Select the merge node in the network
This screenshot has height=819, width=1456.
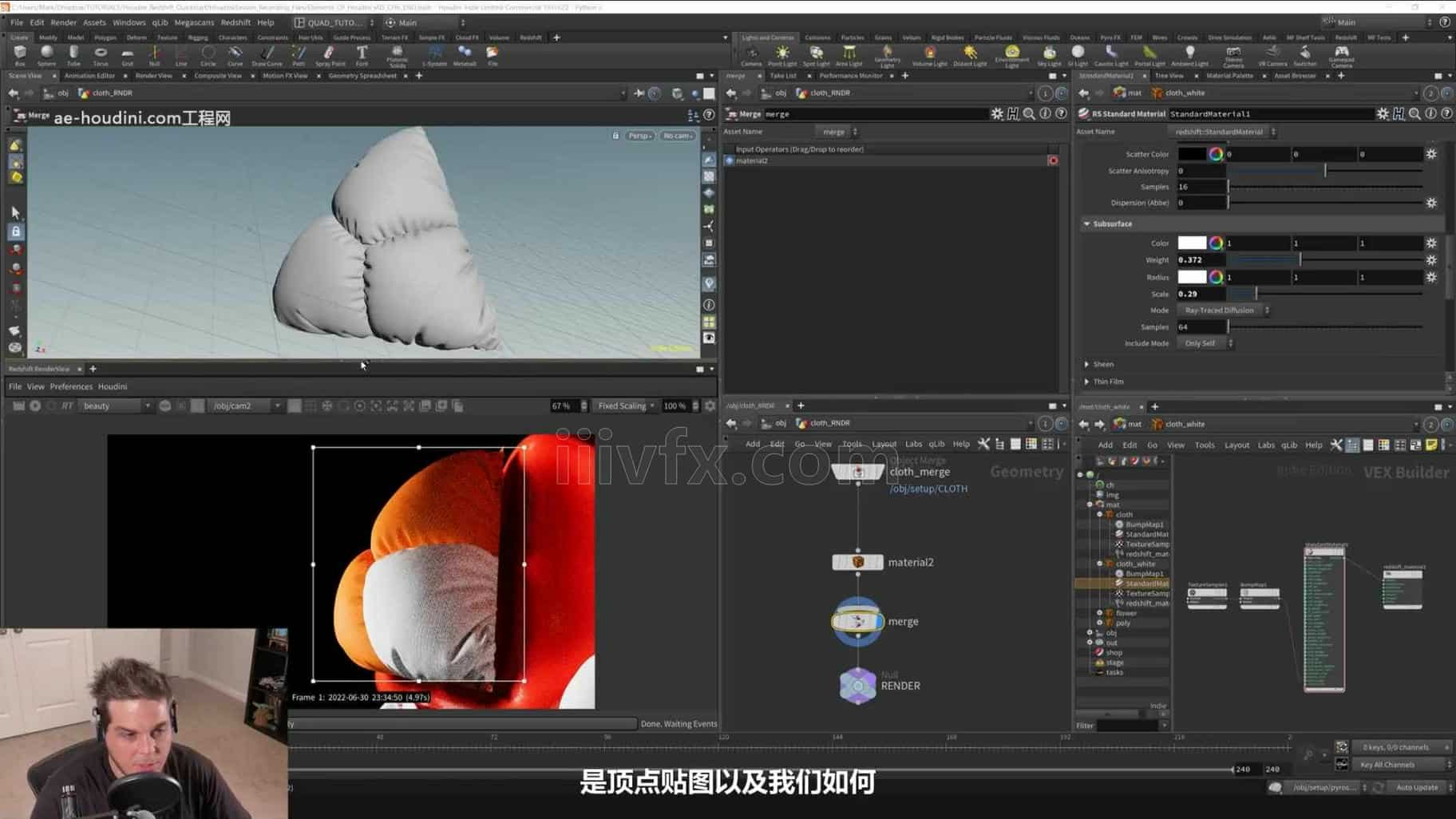pyautogui.click(x=858, y=621)
